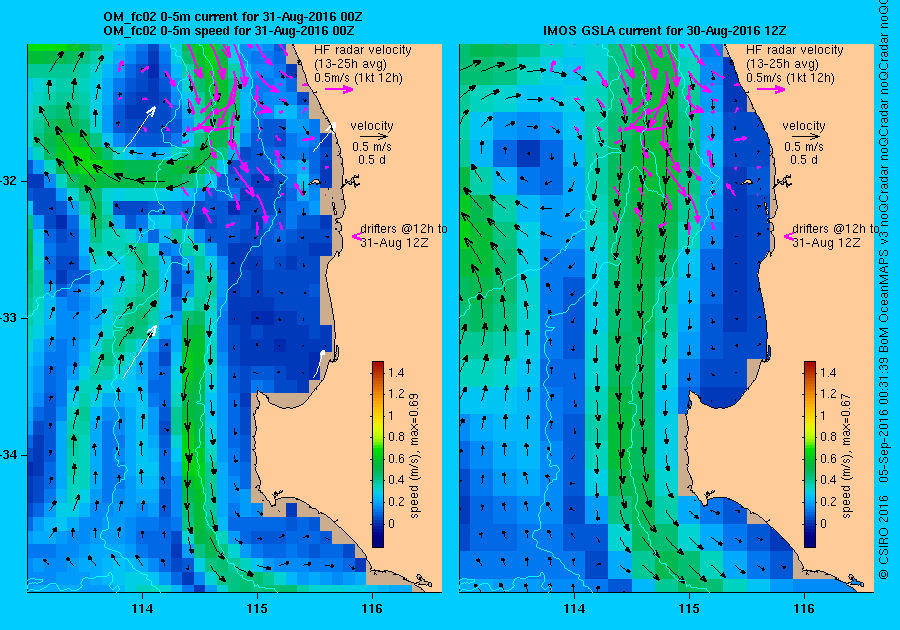Click the speed color bar on the right map
The image size is (900, 630).
click(x=810, y=454)
